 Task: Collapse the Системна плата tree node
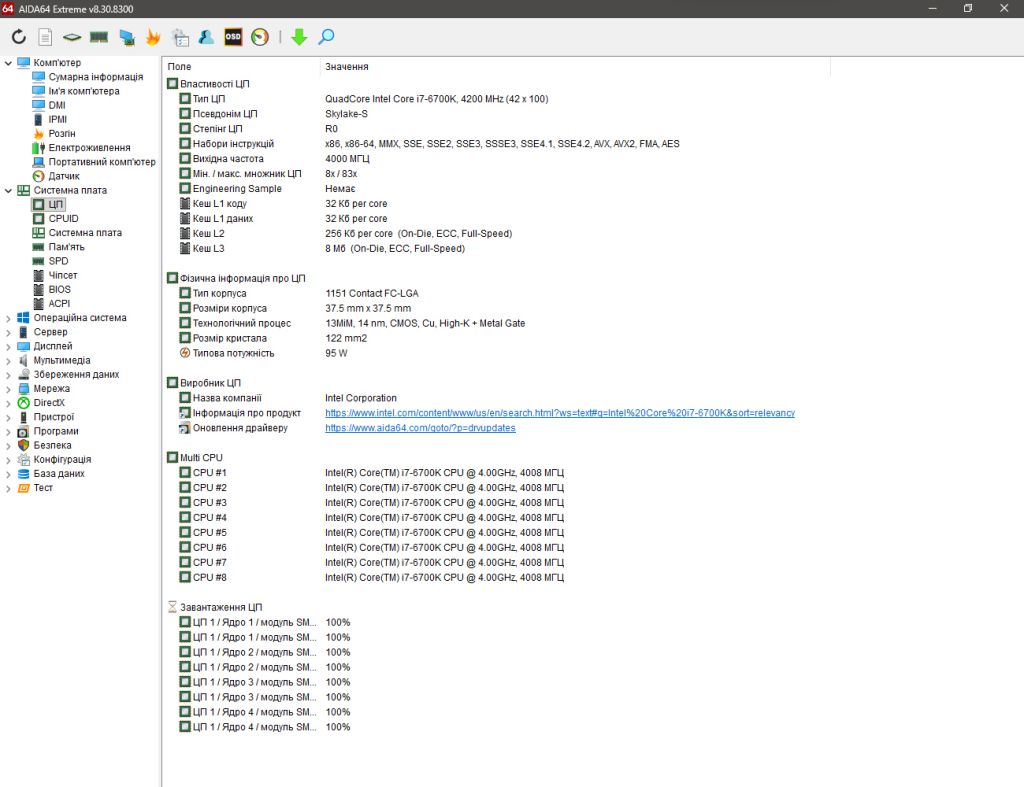pyautogui.click(x=8, y=191)
